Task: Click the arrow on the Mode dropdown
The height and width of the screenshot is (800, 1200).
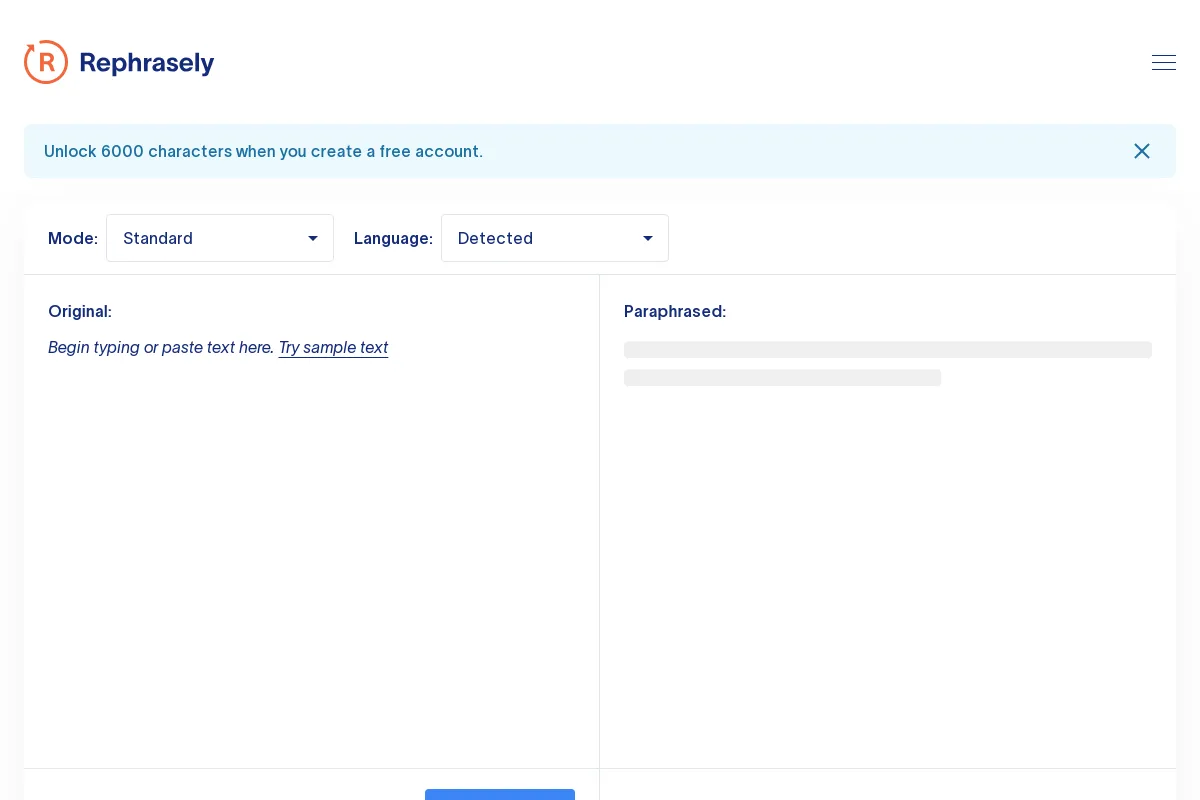Action: [313, 238]
